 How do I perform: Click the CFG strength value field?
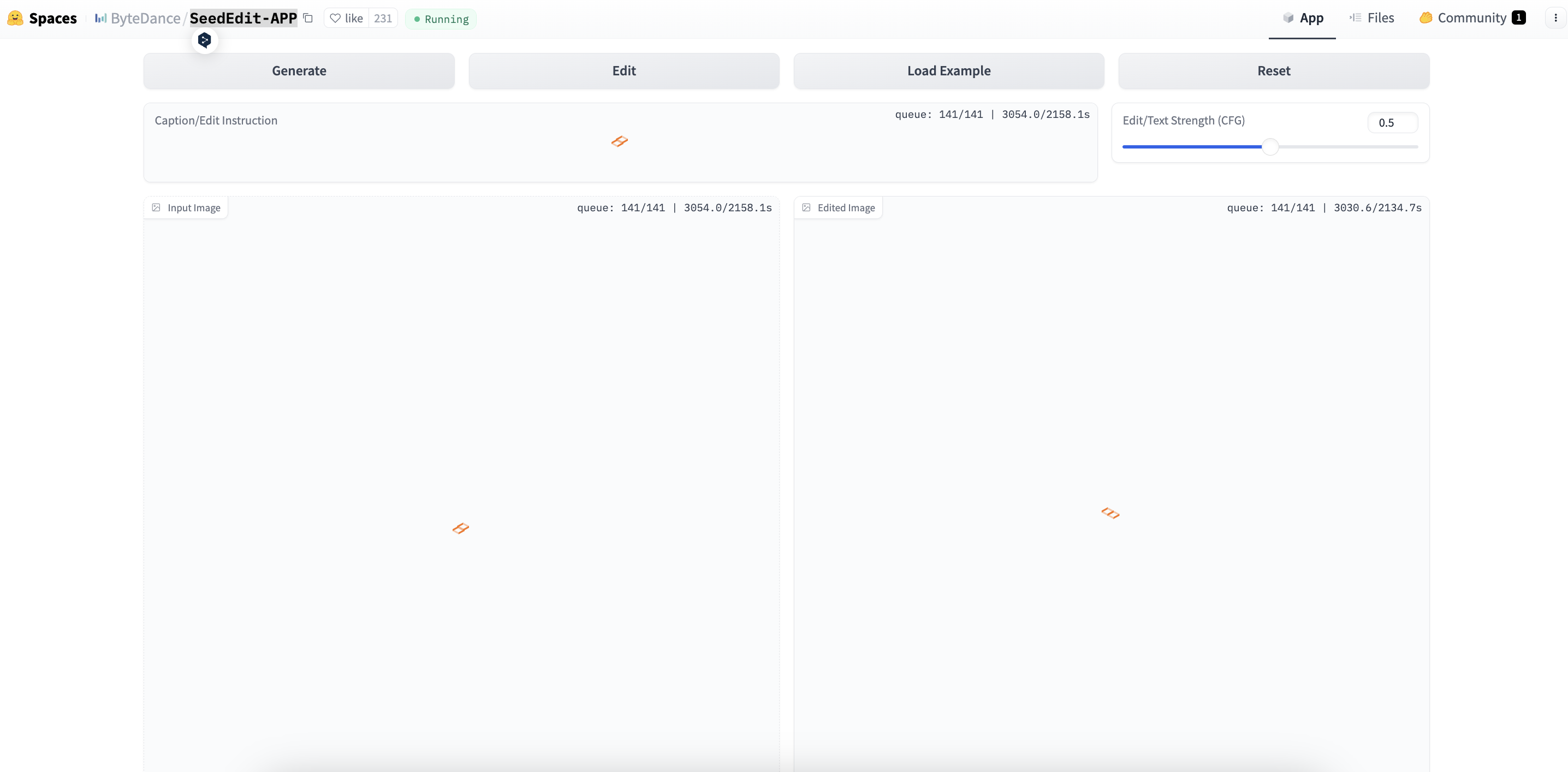1392,122
